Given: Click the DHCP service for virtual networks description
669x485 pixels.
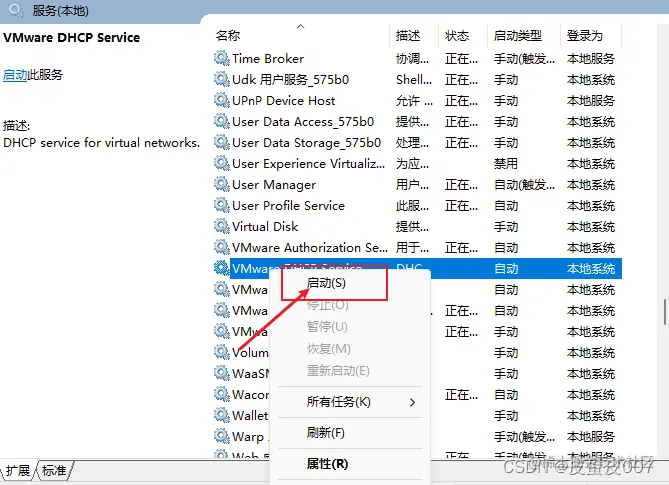Looking at the screenshot, I should coord(102,142).
